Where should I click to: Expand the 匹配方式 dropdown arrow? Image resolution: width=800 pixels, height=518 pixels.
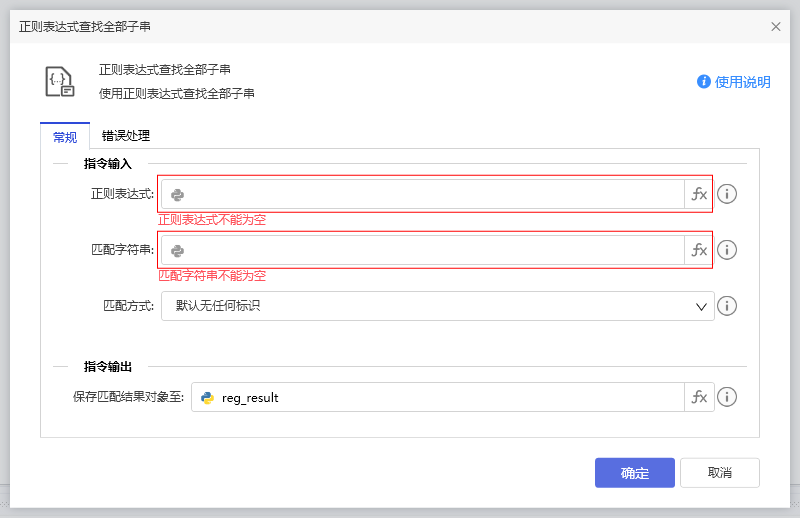[701, 306]
